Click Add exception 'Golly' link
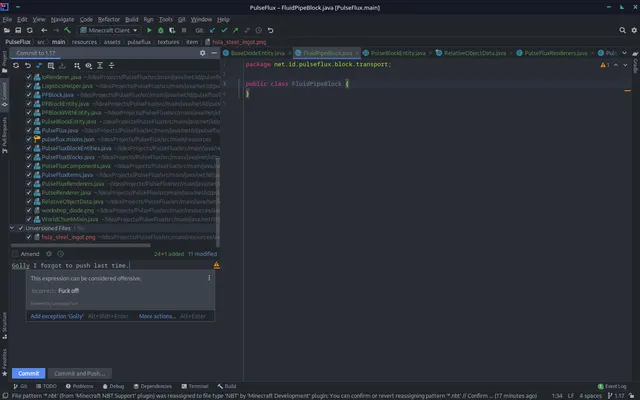The image size is (640, 400). 57,316
